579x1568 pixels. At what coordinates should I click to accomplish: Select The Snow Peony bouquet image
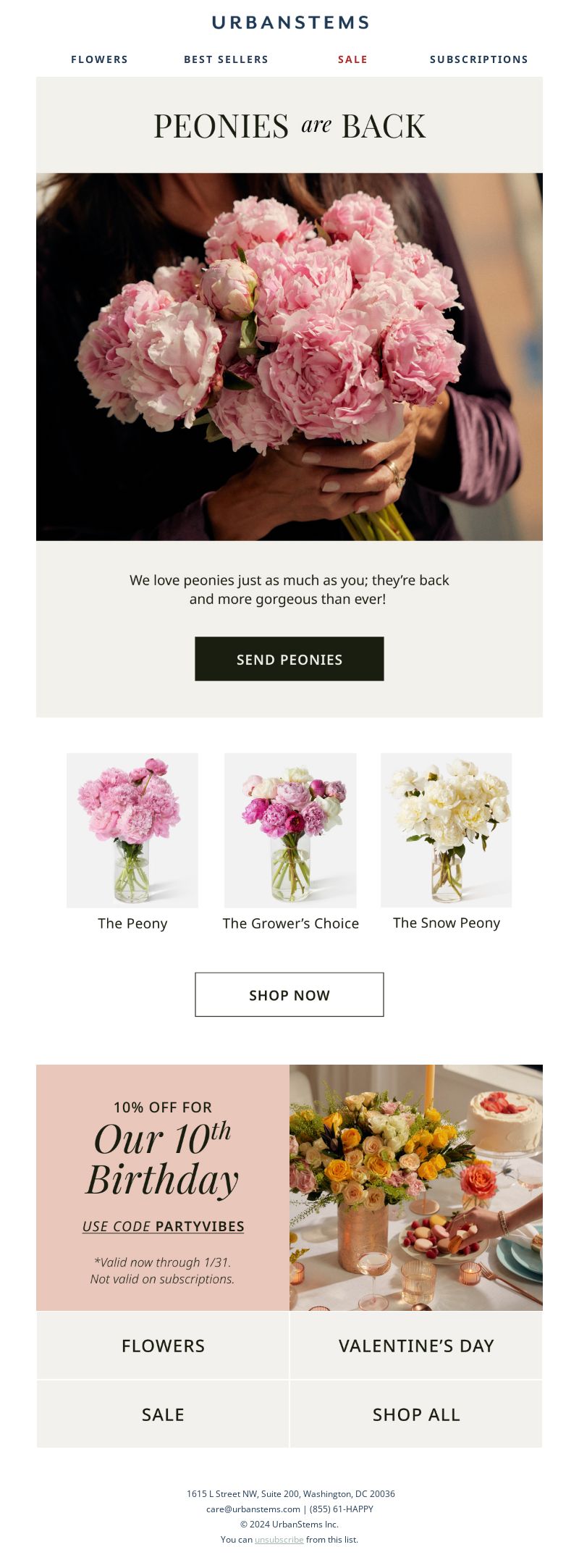pyautogui.click(x=447, y=830)
